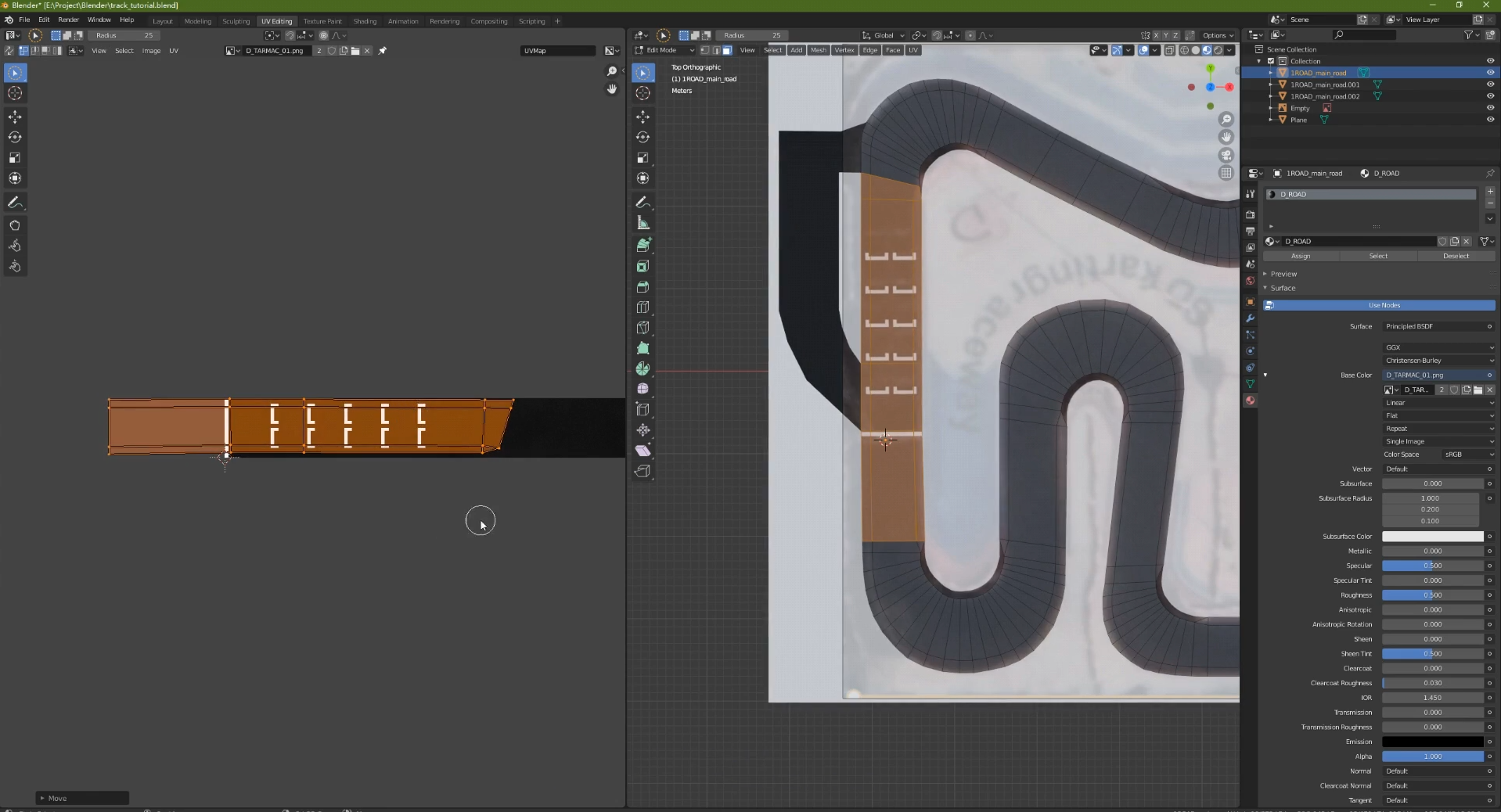
Task: Open the Modifier properties wrench tab
Action: click(x=1250, y=318)
